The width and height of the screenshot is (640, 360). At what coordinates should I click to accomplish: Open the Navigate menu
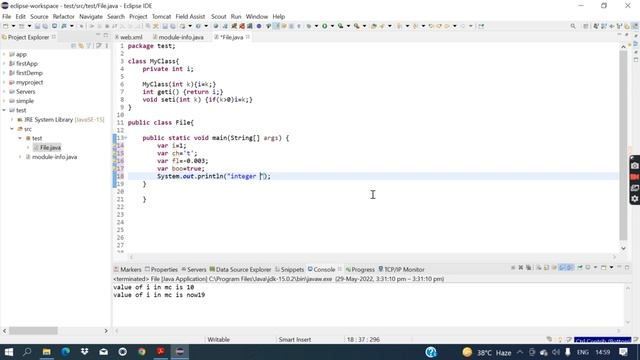[x=91, y=17]
